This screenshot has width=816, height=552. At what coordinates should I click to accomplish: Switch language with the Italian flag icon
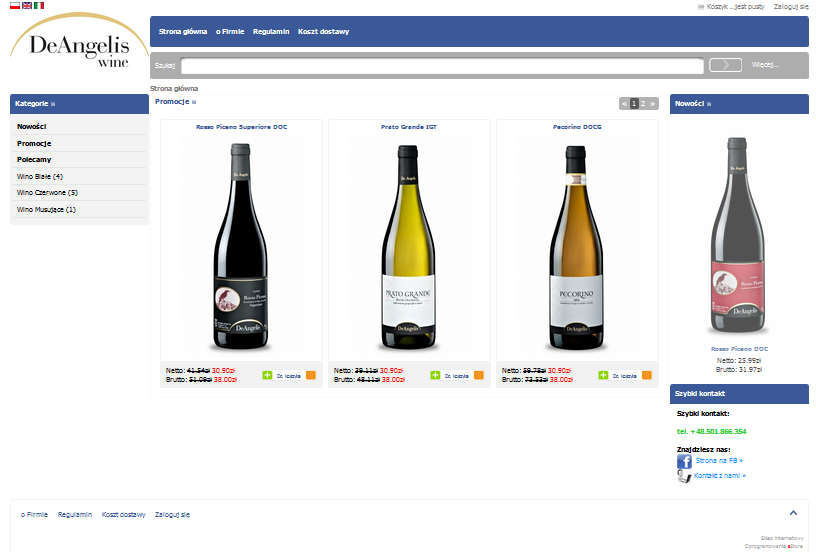tap(39, 5)
